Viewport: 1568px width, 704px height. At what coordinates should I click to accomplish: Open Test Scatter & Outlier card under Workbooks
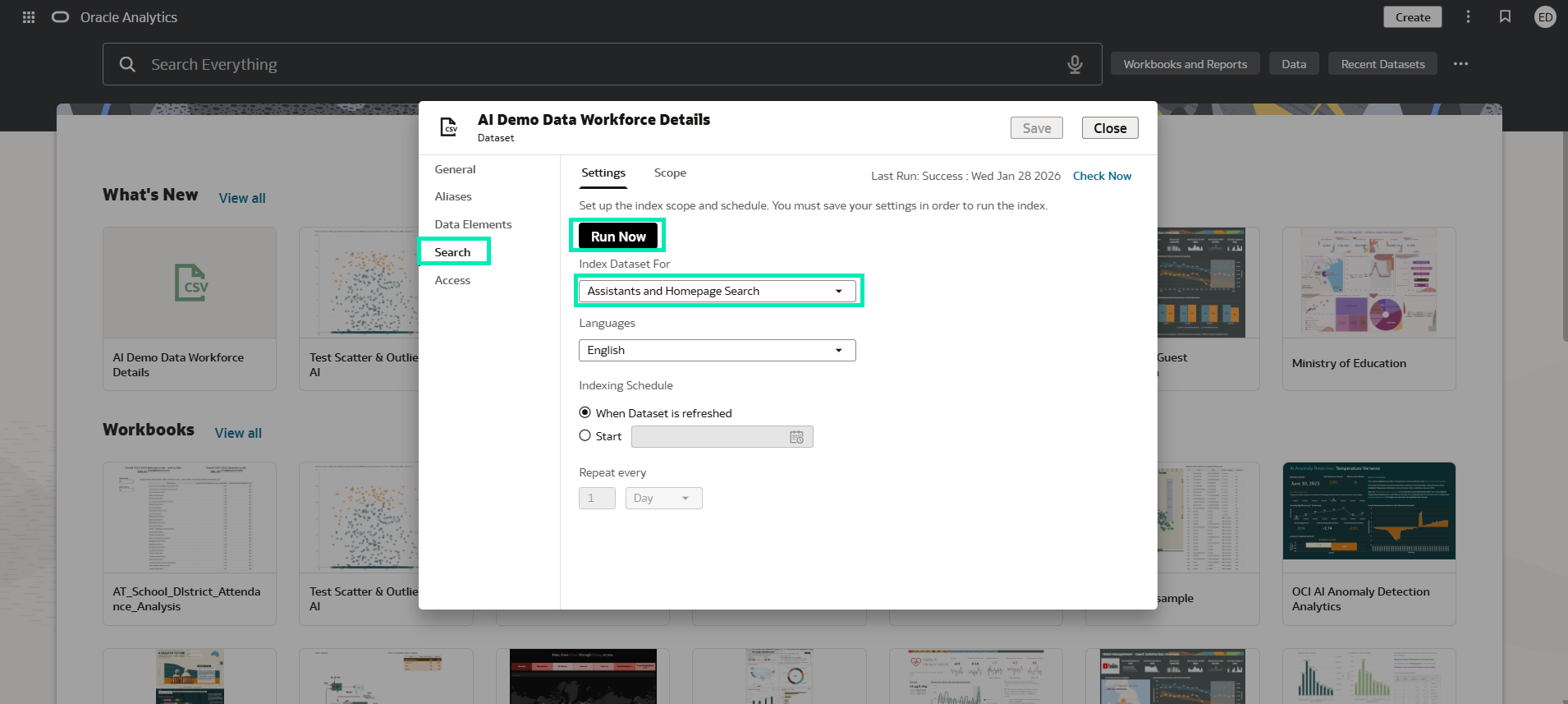(x=360, y=544)
